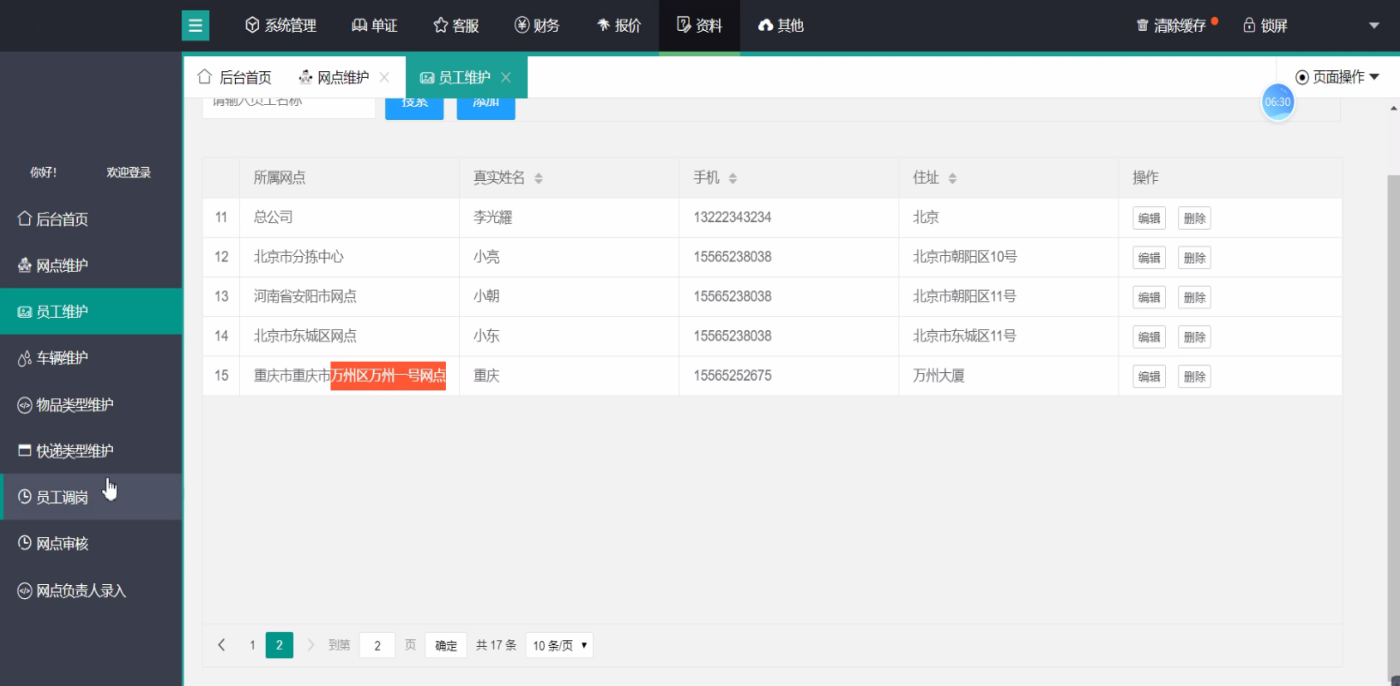This screenshot has width=1400, height=686.
Task: Sort by 手机 column arrows
Action: (x=733, y=178)
